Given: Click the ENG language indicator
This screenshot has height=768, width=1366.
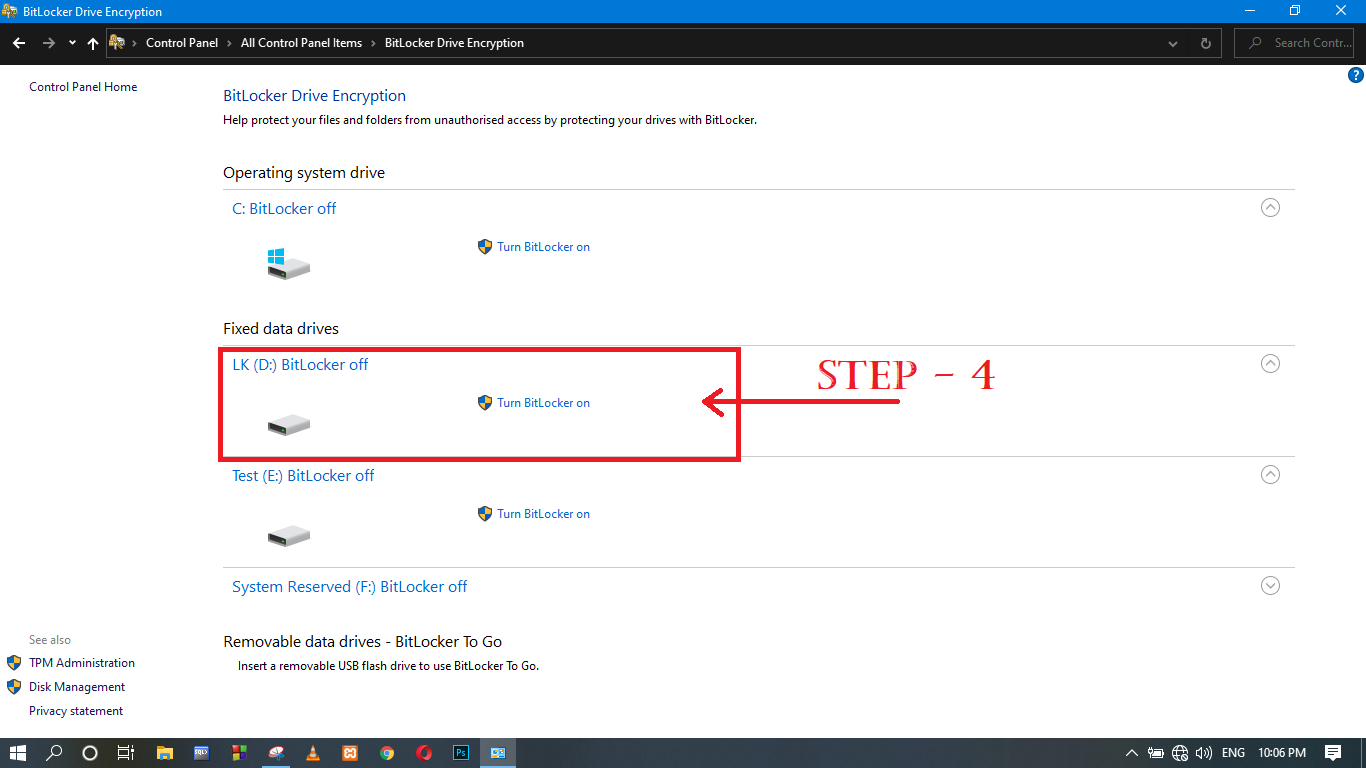Looking at the screenshot, I should point(1233,753).
